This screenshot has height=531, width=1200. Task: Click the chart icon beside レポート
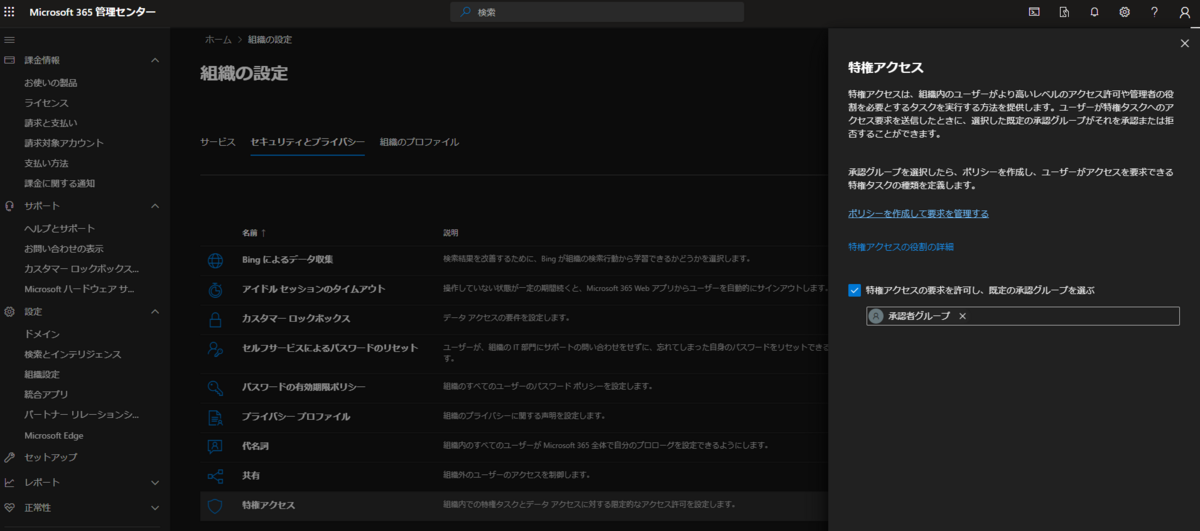10,482
